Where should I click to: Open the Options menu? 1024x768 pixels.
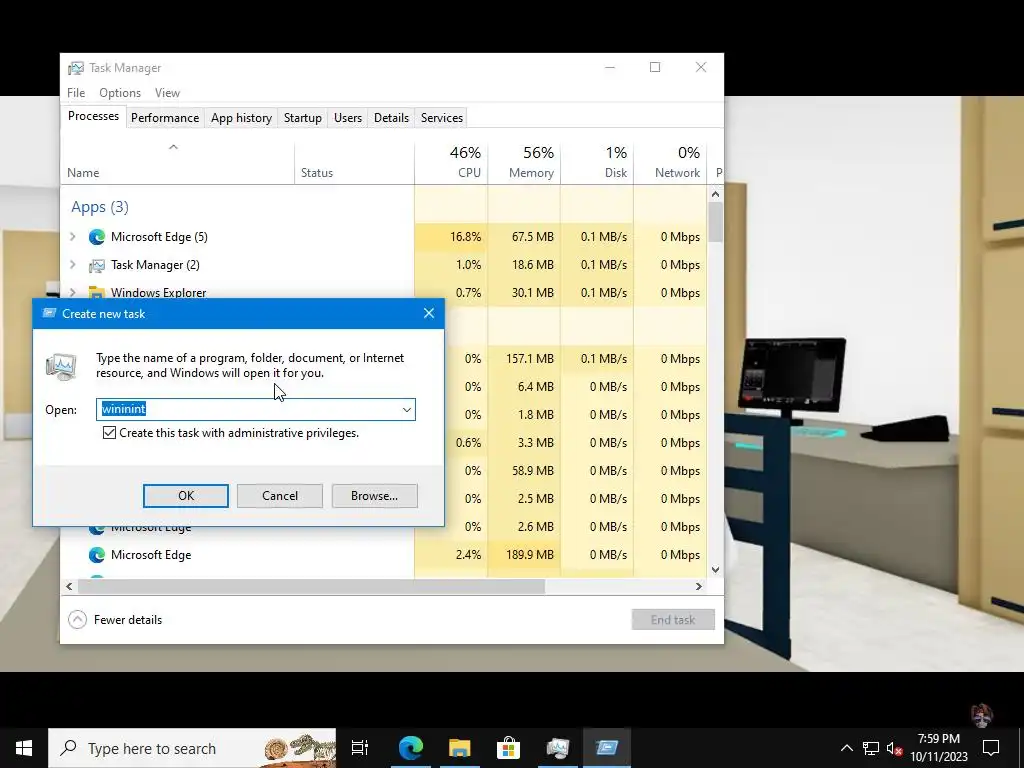(x=120, y=93)
